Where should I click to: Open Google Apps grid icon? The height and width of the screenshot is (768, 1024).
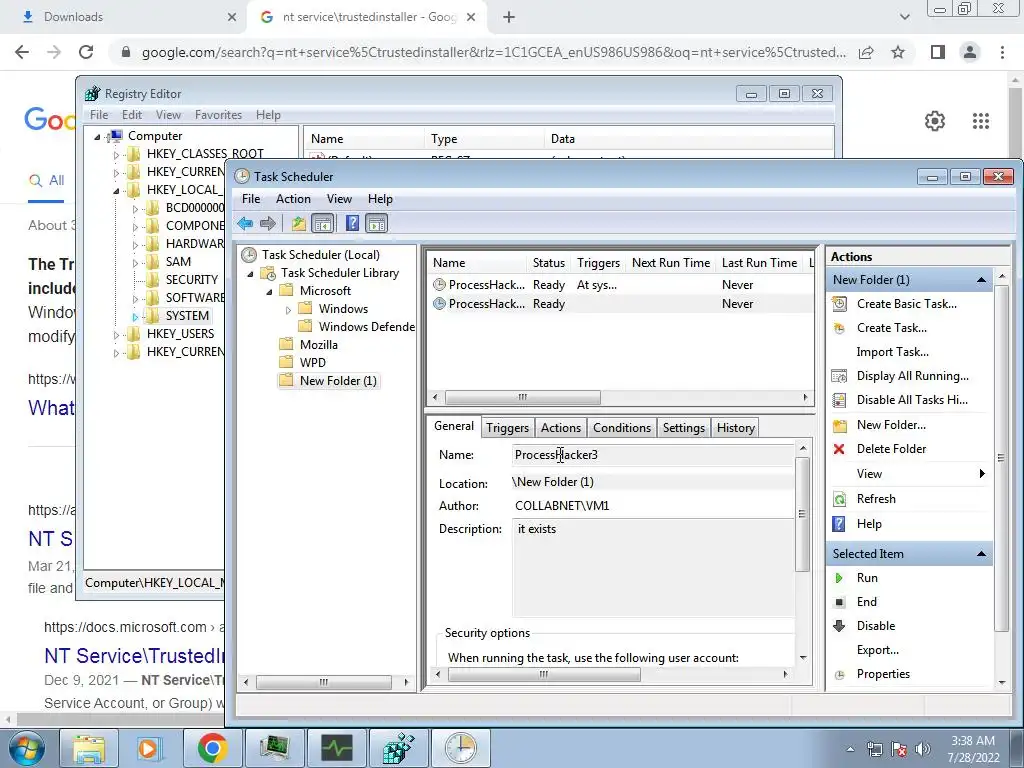point(980,121)
